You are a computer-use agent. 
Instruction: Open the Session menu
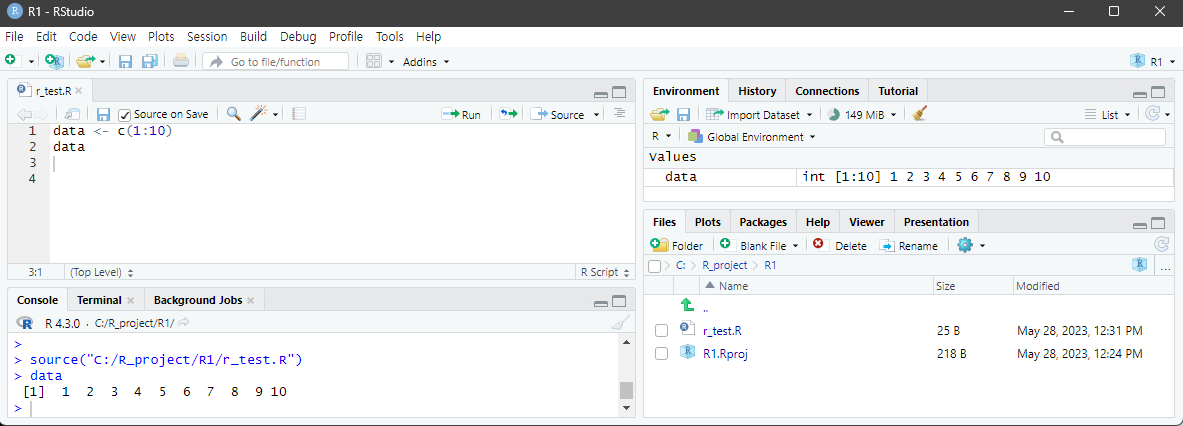coord(207,36)
